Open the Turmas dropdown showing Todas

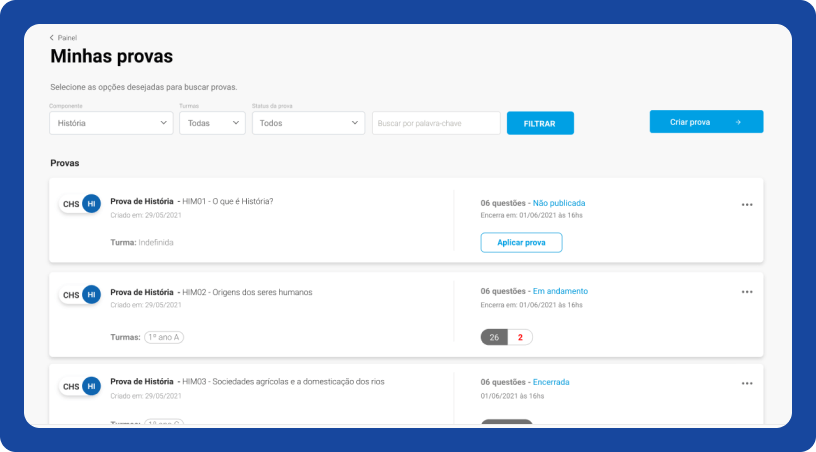[x=212, y=123]
